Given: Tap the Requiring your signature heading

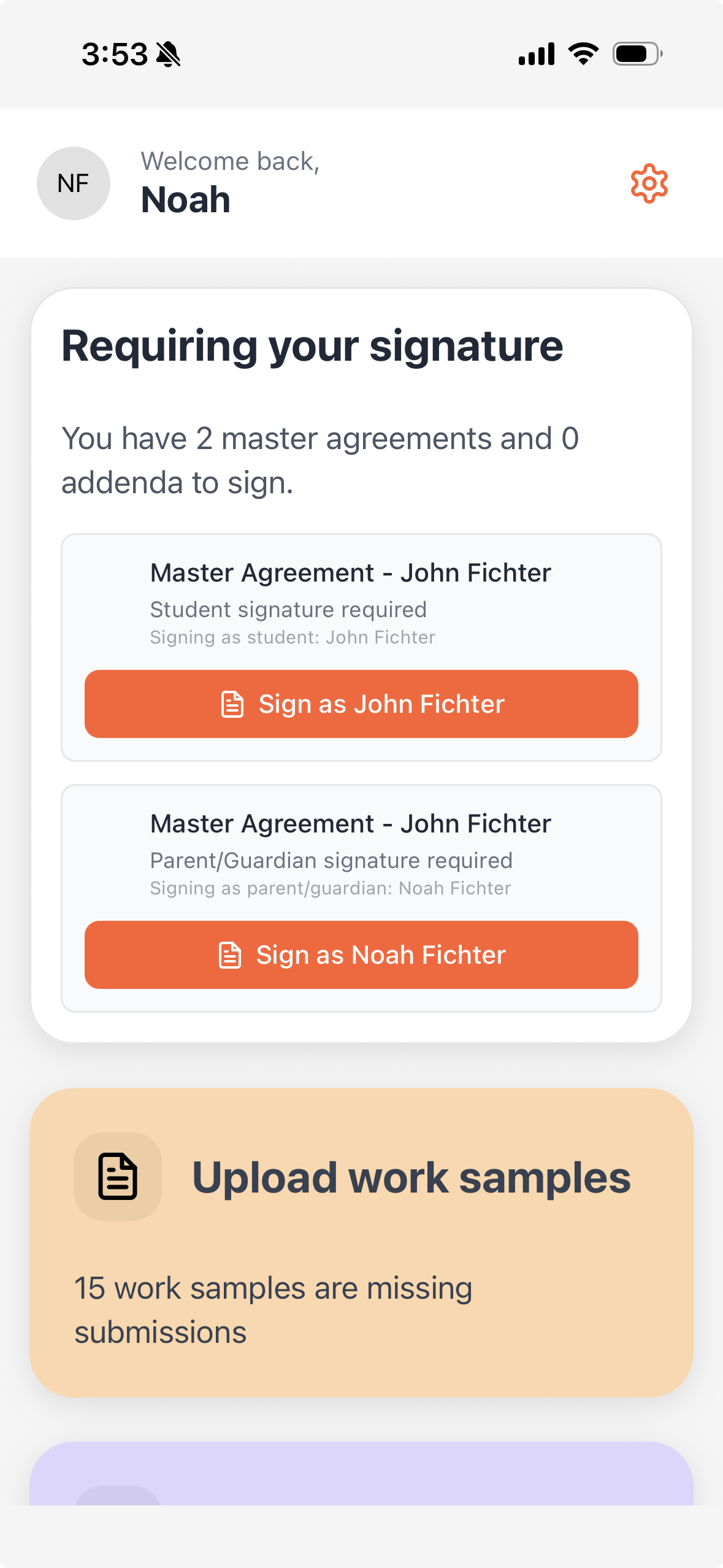Looking at the screenshot, I should coord(312,347).
